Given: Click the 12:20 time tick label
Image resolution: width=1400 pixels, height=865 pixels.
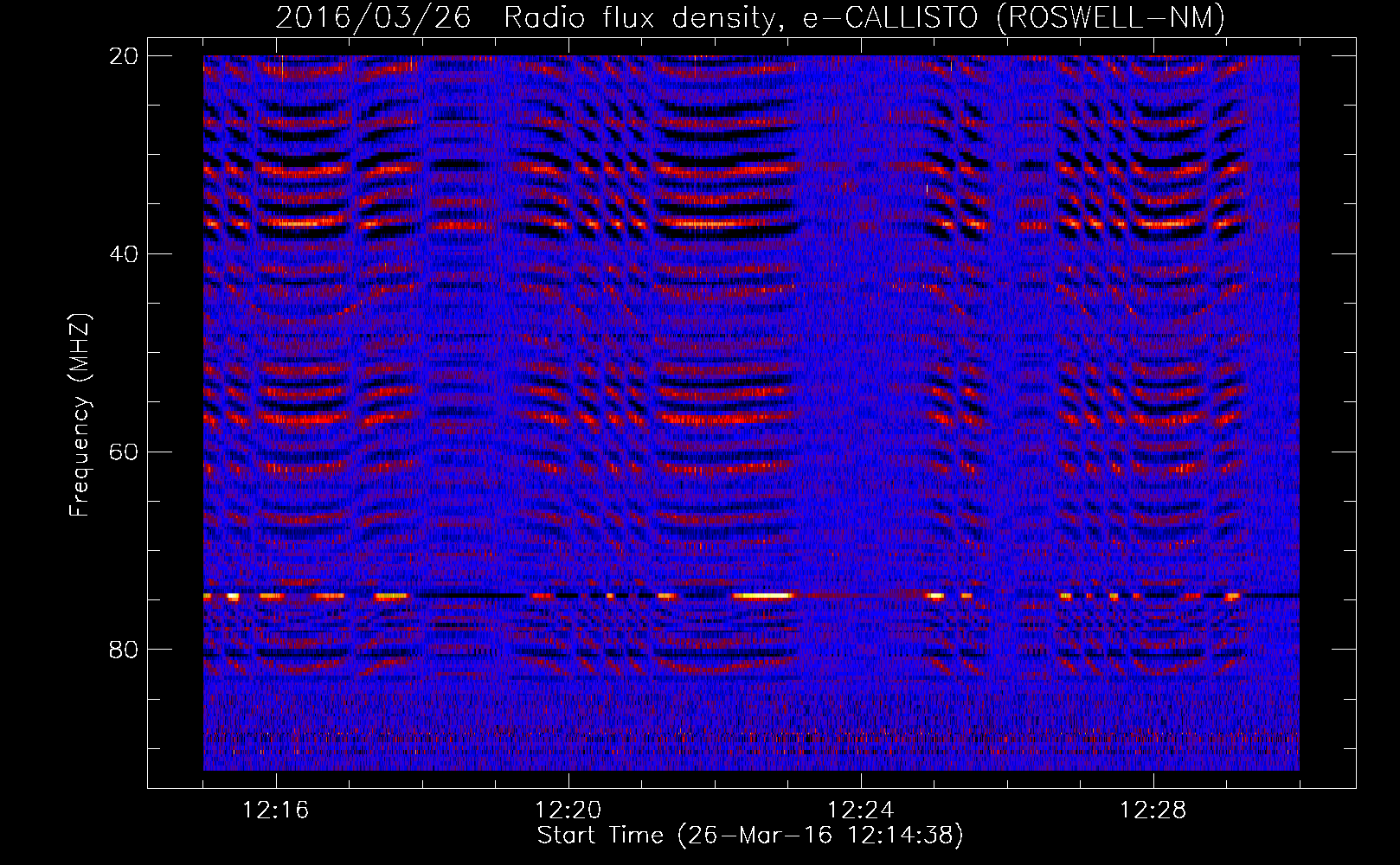Looking at the screenshot, I should (568, 811).
